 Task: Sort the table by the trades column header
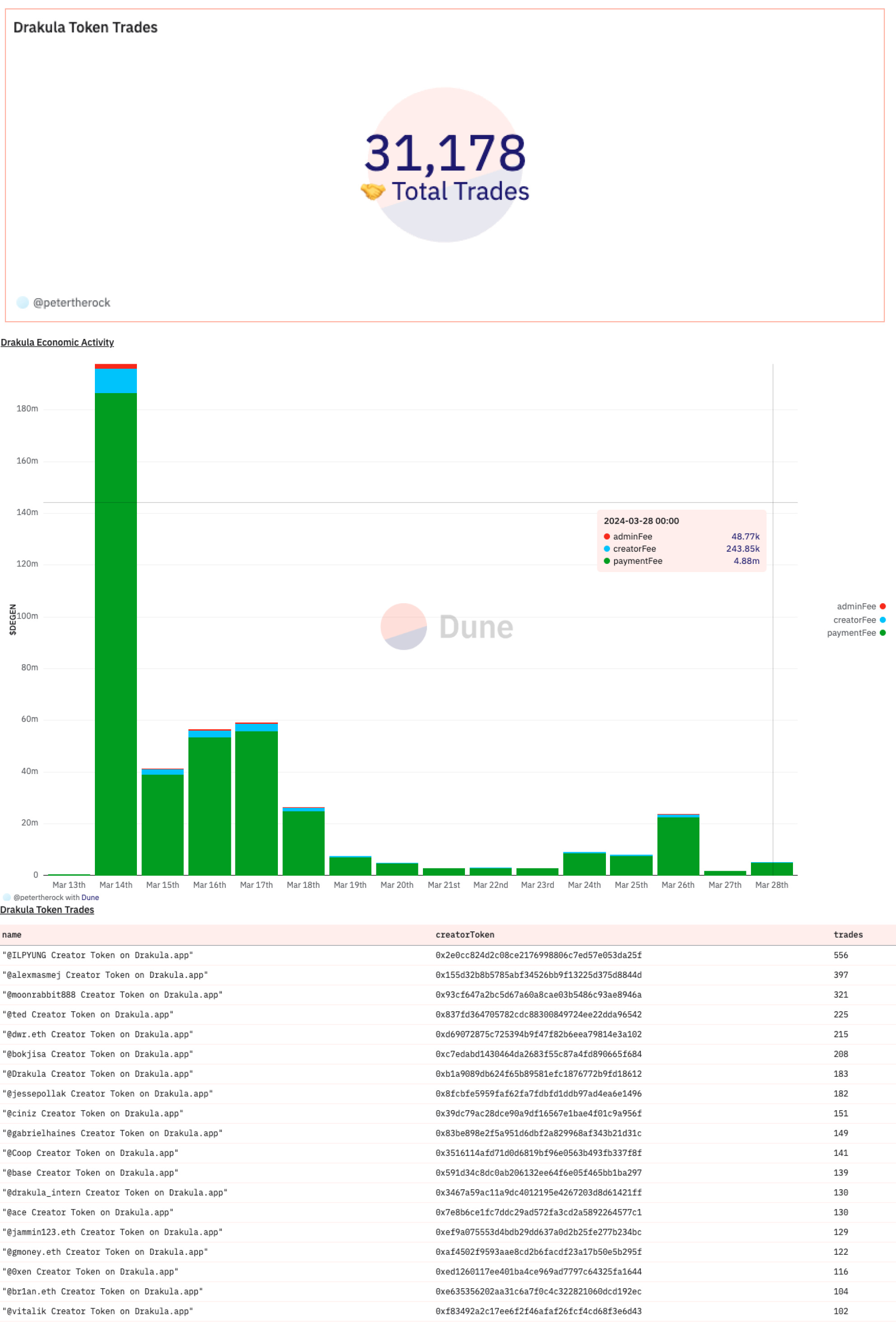(848, 935)
